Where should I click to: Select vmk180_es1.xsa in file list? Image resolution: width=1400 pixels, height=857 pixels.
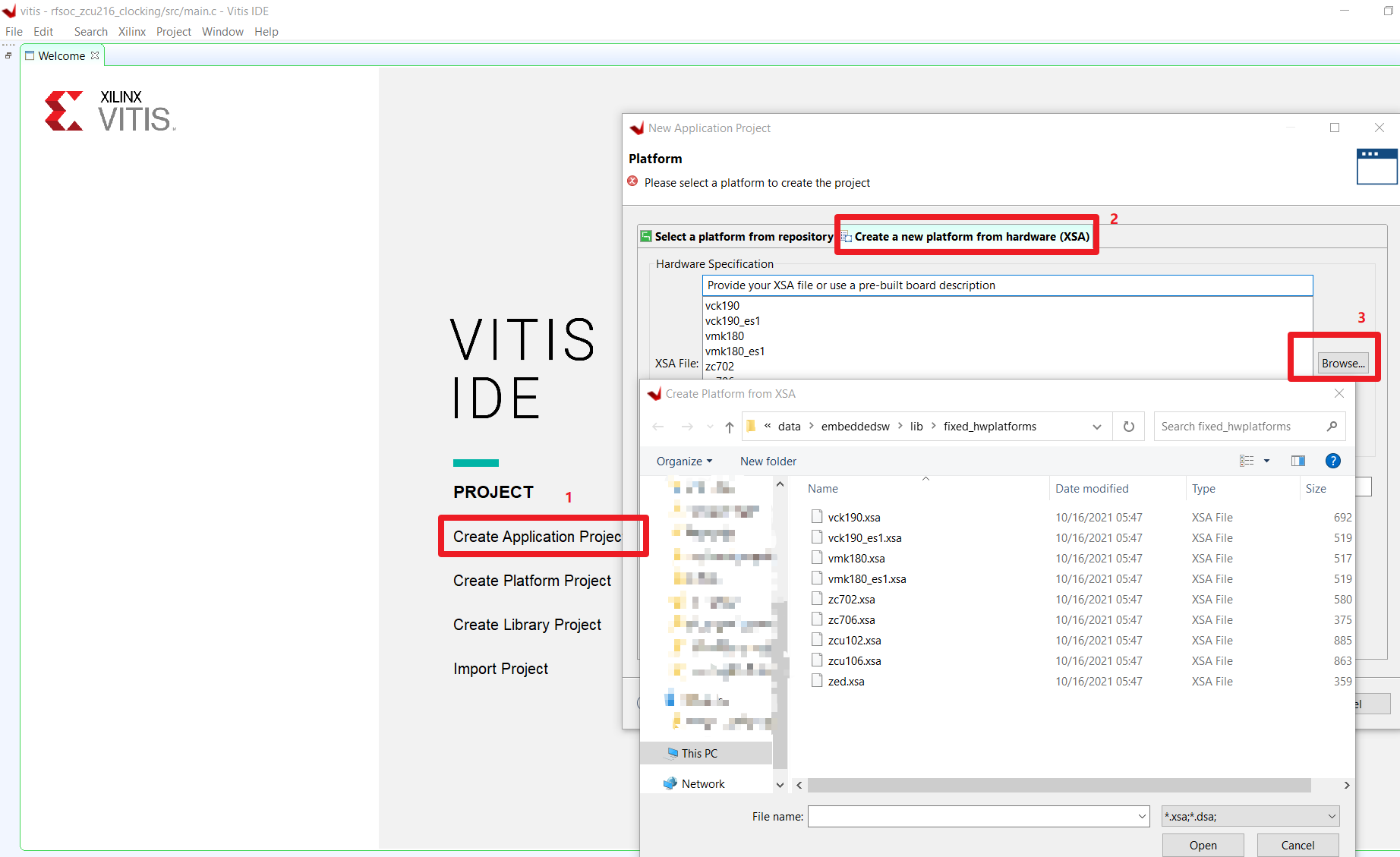coord(867,578)
